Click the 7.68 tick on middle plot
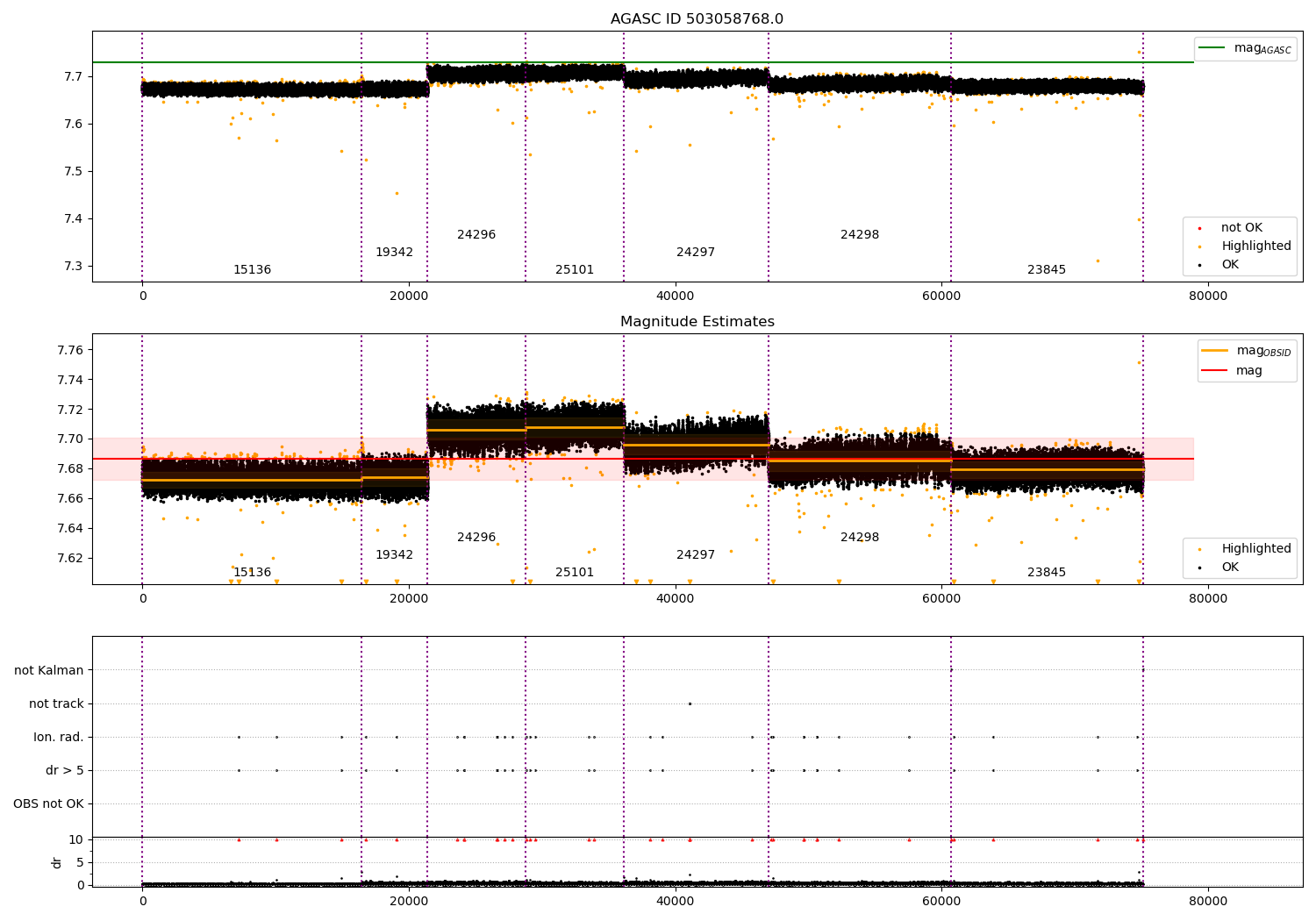The width and height of the screenshot is (1316, 921). tap(69, 469)
